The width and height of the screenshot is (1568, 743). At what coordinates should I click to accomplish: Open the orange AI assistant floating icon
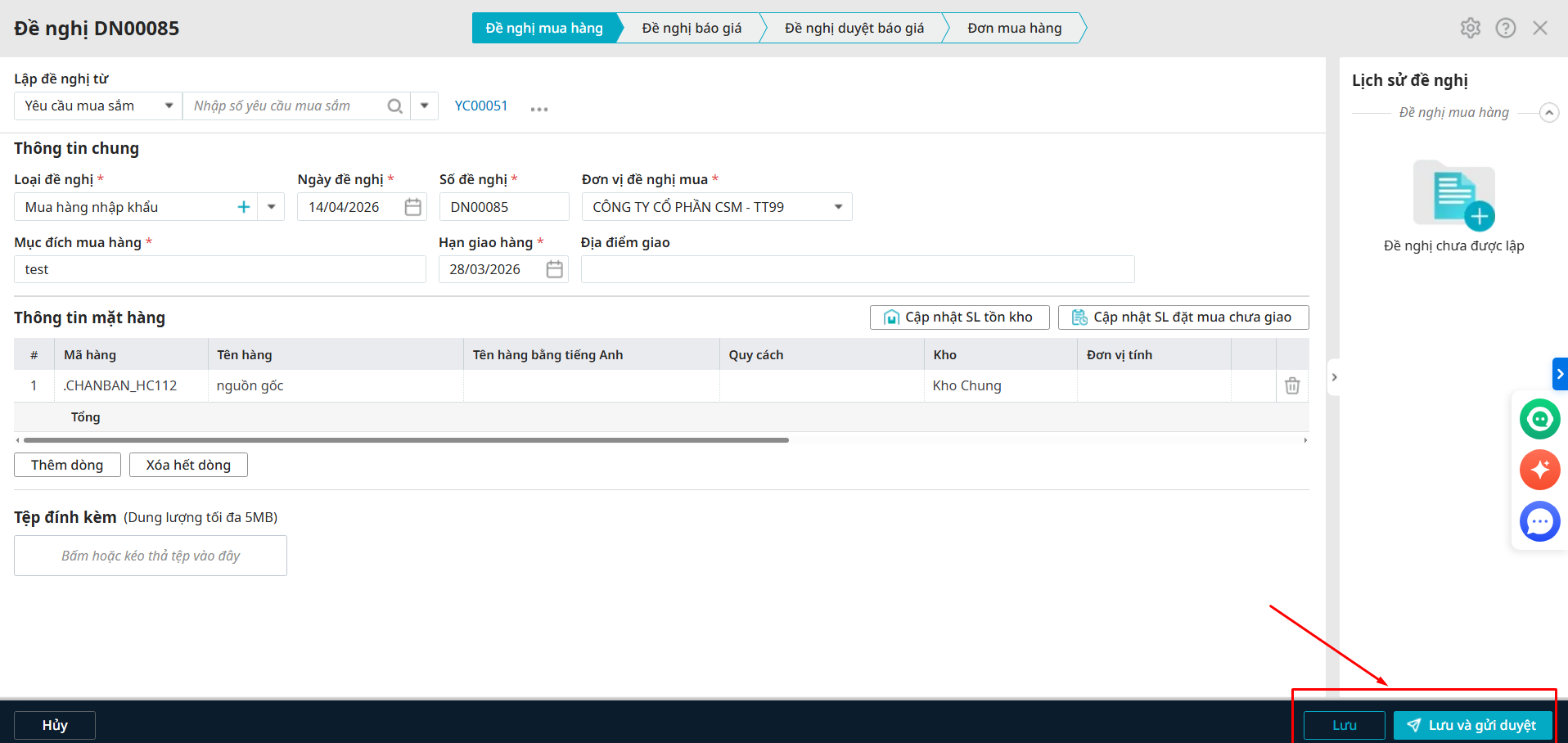(x=1540, y=470)
